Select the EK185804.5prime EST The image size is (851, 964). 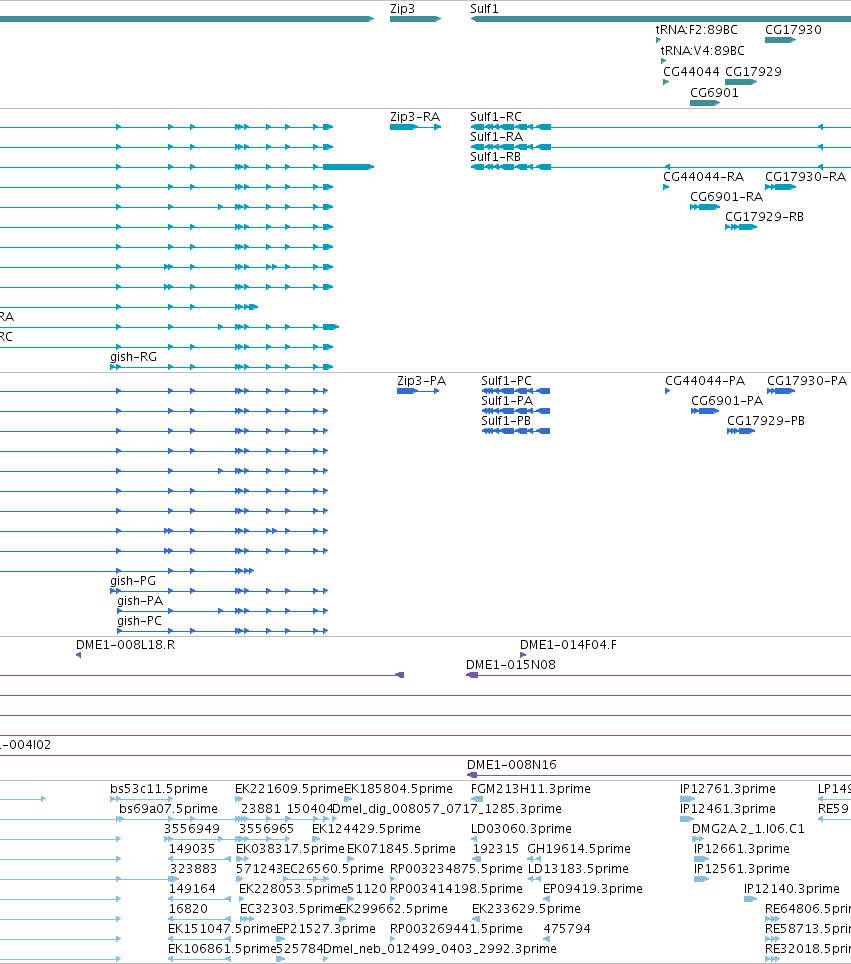pos(348,799)
